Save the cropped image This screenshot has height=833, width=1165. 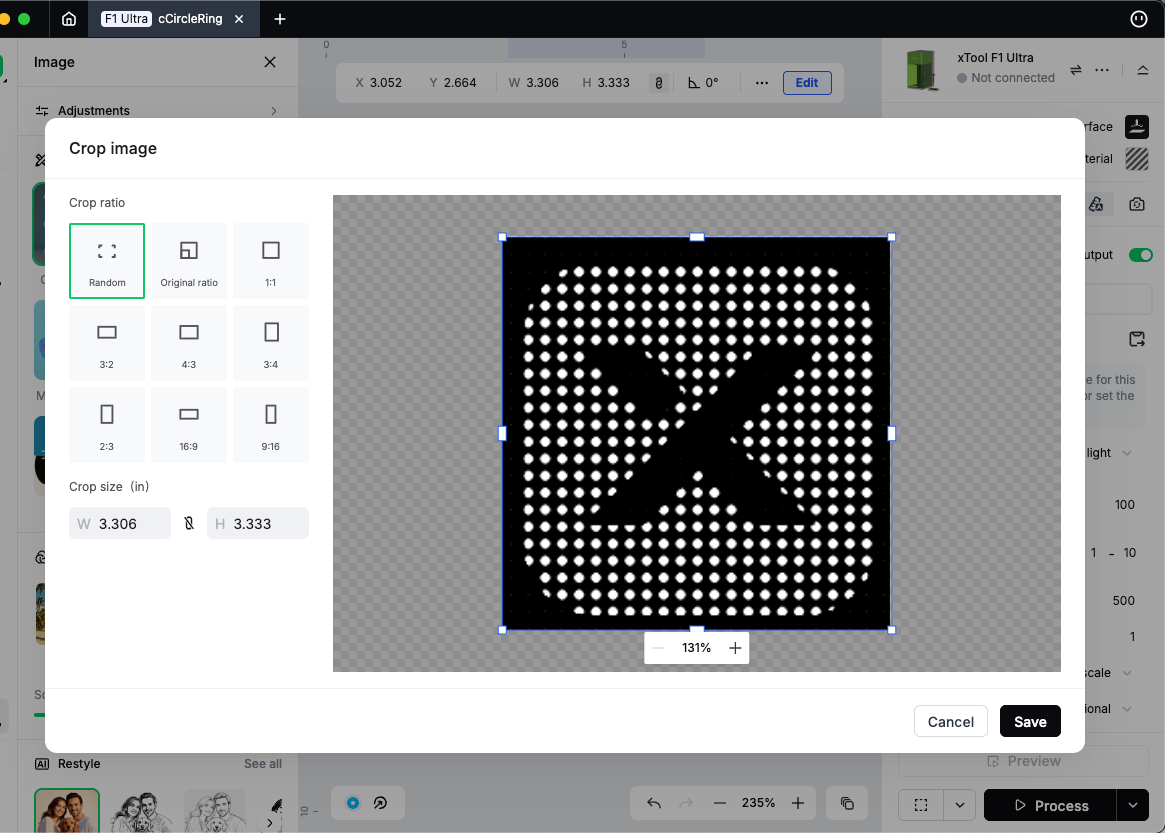(x=1030, y=722)
